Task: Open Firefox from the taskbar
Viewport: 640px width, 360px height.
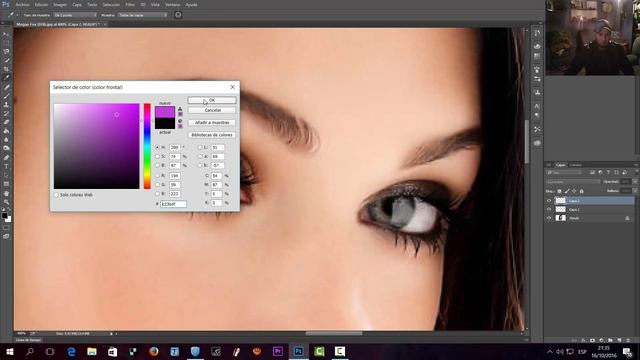Action: click(x=153, y=351)
